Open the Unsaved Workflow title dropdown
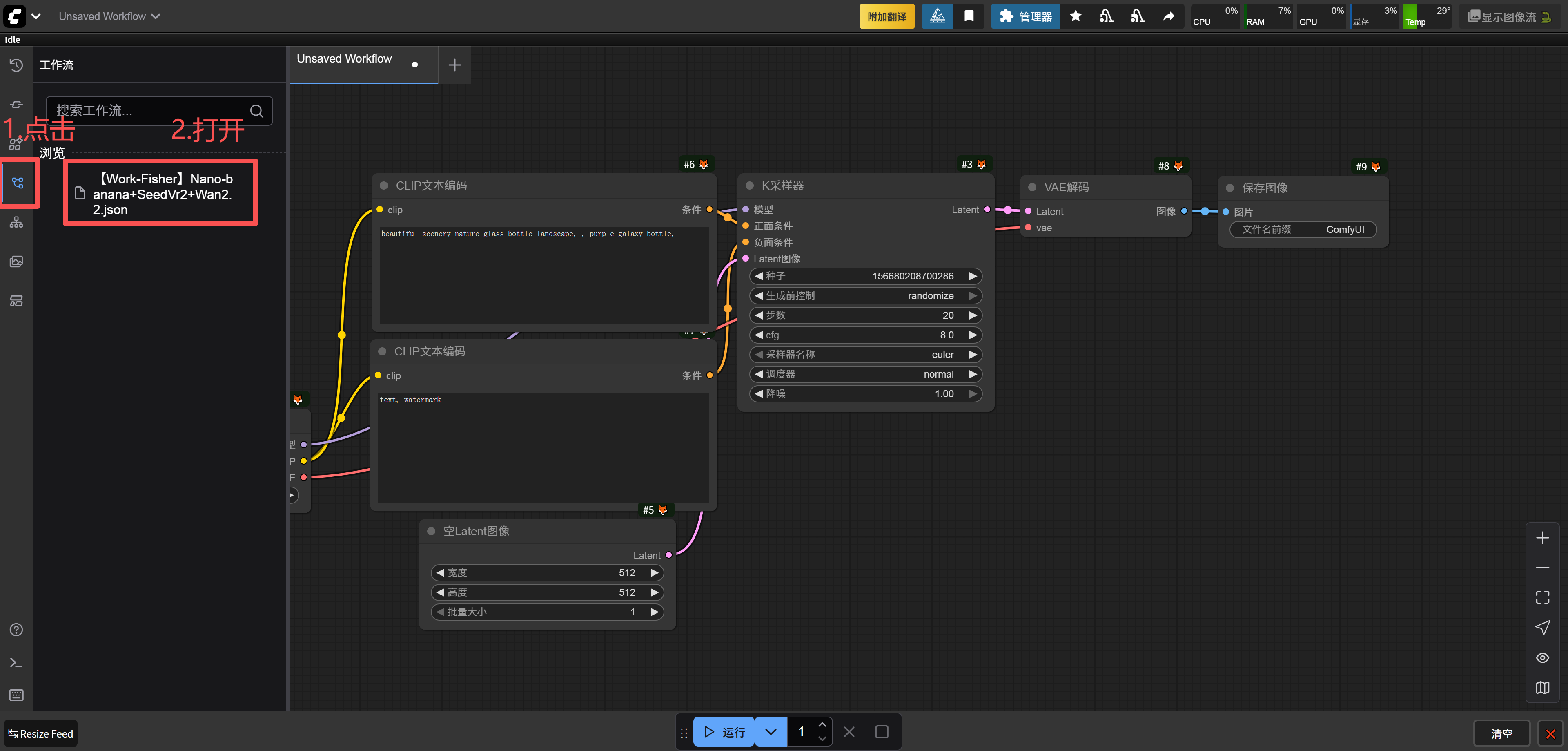Image resolution: width=1568 pixels, height=751 pixels. (x=109, y=16)
